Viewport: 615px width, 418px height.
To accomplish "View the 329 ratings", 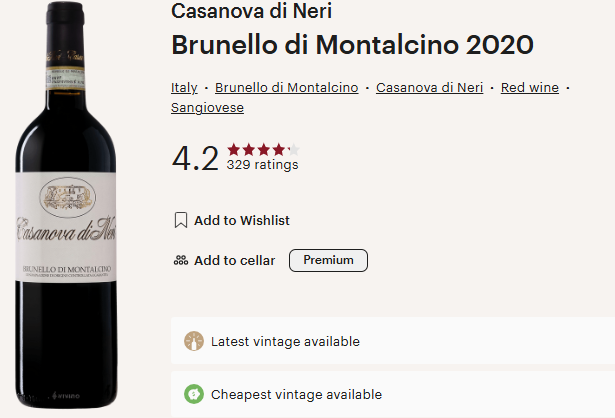I will click(262, 165).
